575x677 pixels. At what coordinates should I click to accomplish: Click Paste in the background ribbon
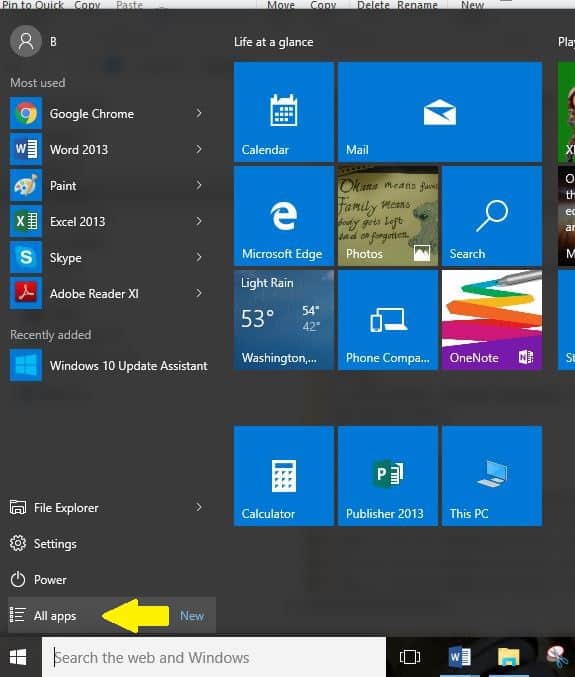click(x=130, y=5)
